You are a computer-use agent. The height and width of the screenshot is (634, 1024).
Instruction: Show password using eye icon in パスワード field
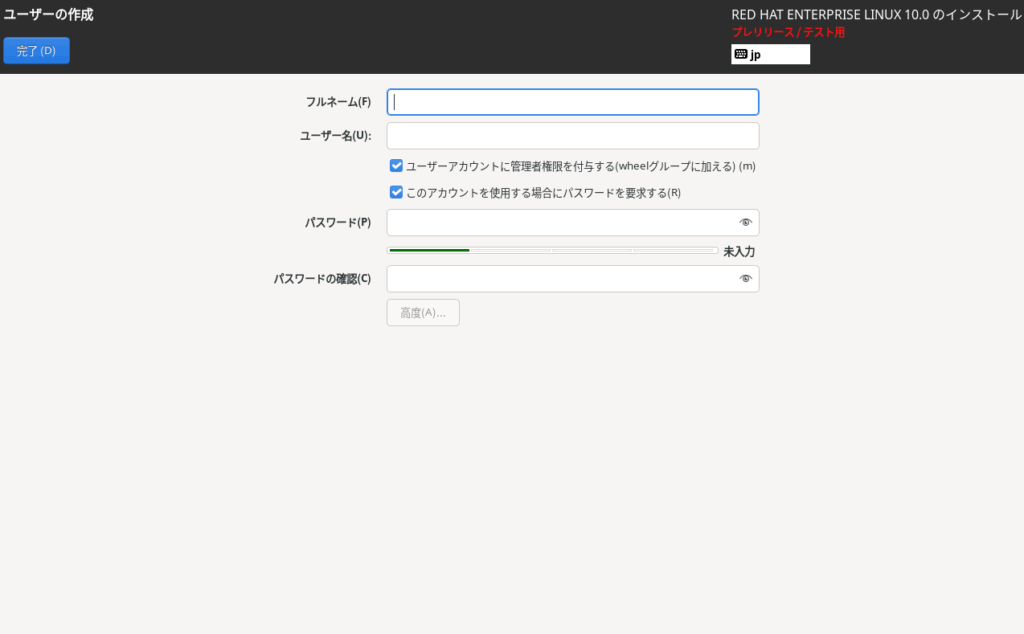click(x=745, y=223)
